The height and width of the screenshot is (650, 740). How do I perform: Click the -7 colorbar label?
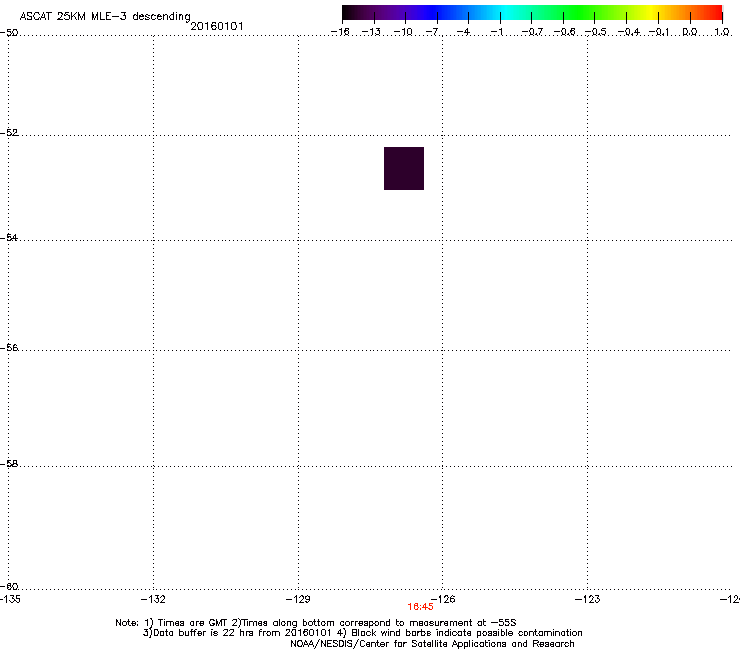click(x=432, y=32)
